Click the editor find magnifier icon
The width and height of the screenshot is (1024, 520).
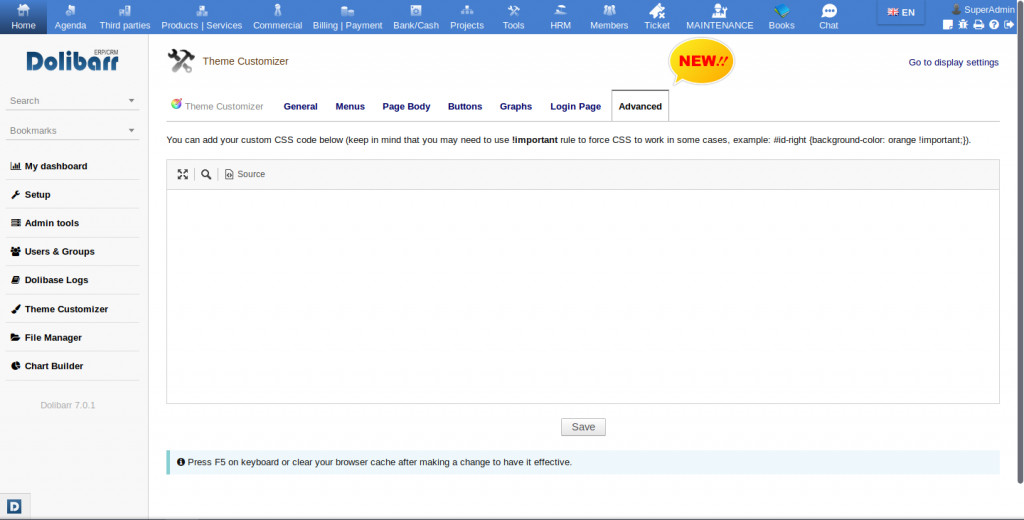coord(206,174)
